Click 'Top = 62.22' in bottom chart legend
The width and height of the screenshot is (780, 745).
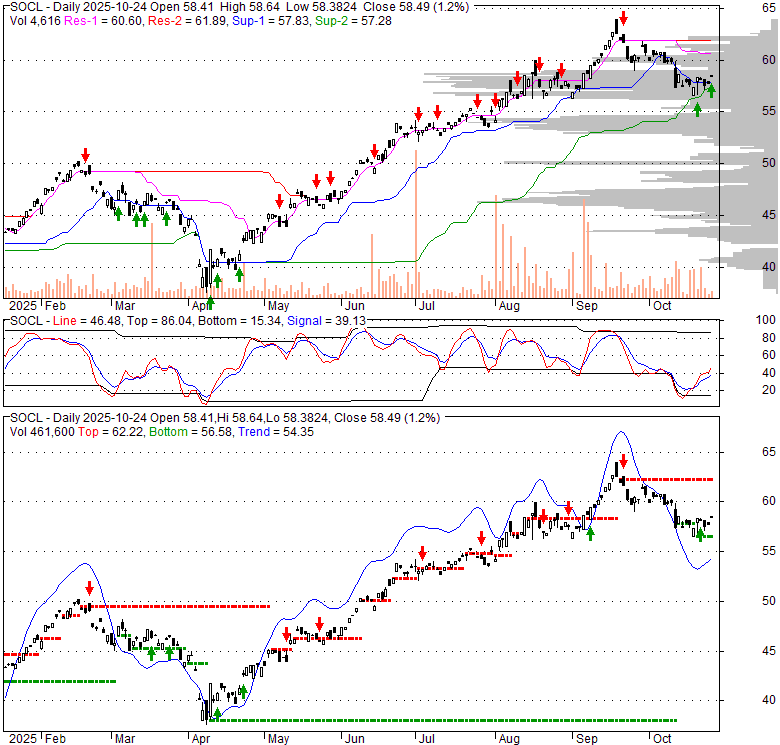pyautogui.click(x=110, y=432)
